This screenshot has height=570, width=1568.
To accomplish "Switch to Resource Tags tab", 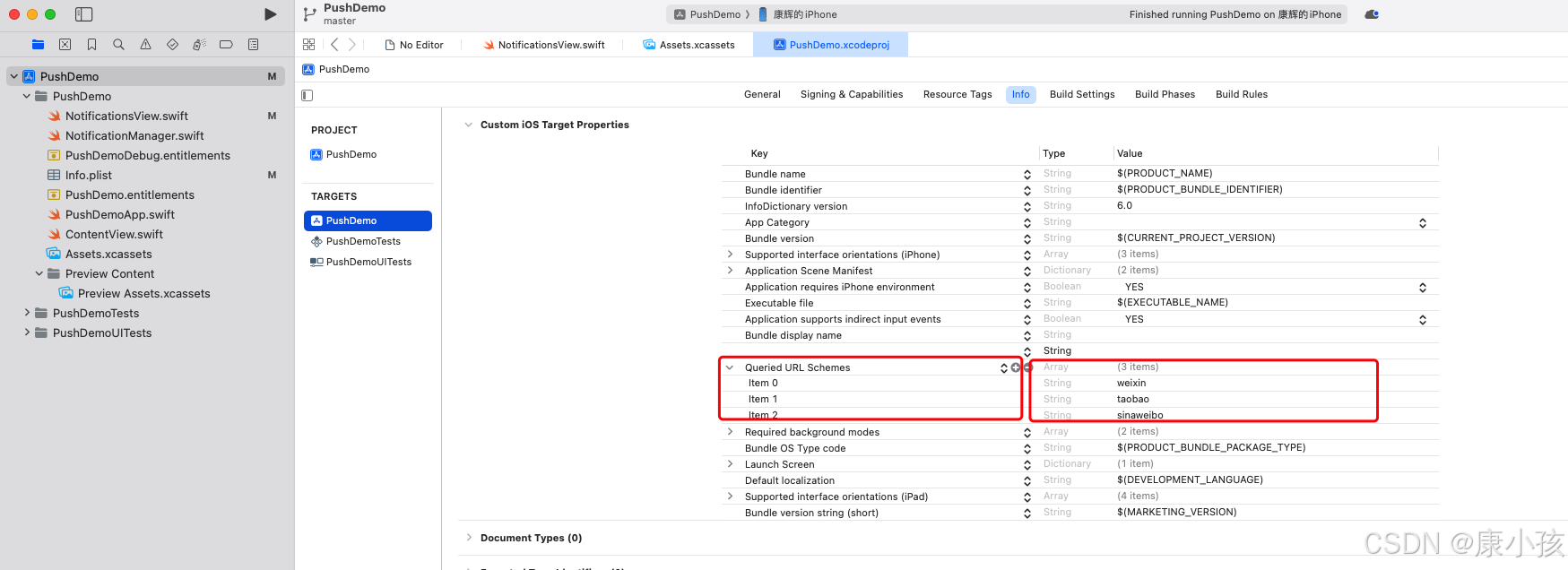I will click(x=957, y=94).
